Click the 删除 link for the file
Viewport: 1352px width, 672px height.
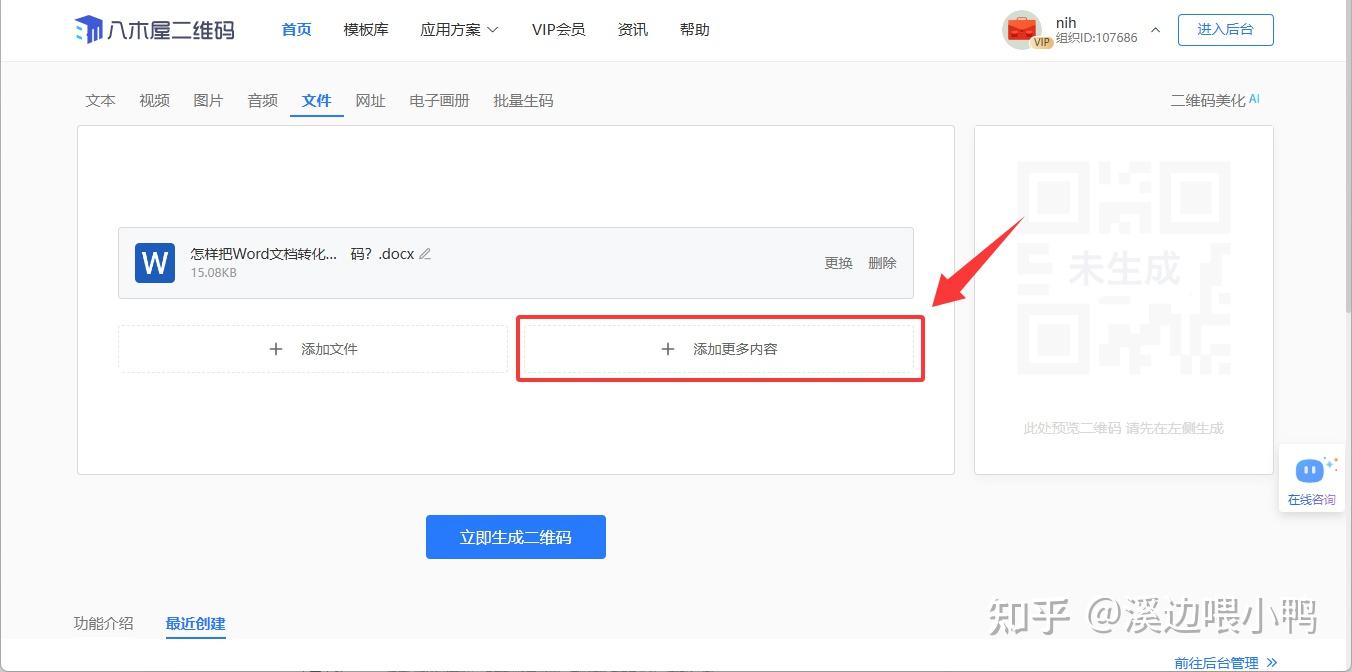pyautogui.click(x=882, y=263)
